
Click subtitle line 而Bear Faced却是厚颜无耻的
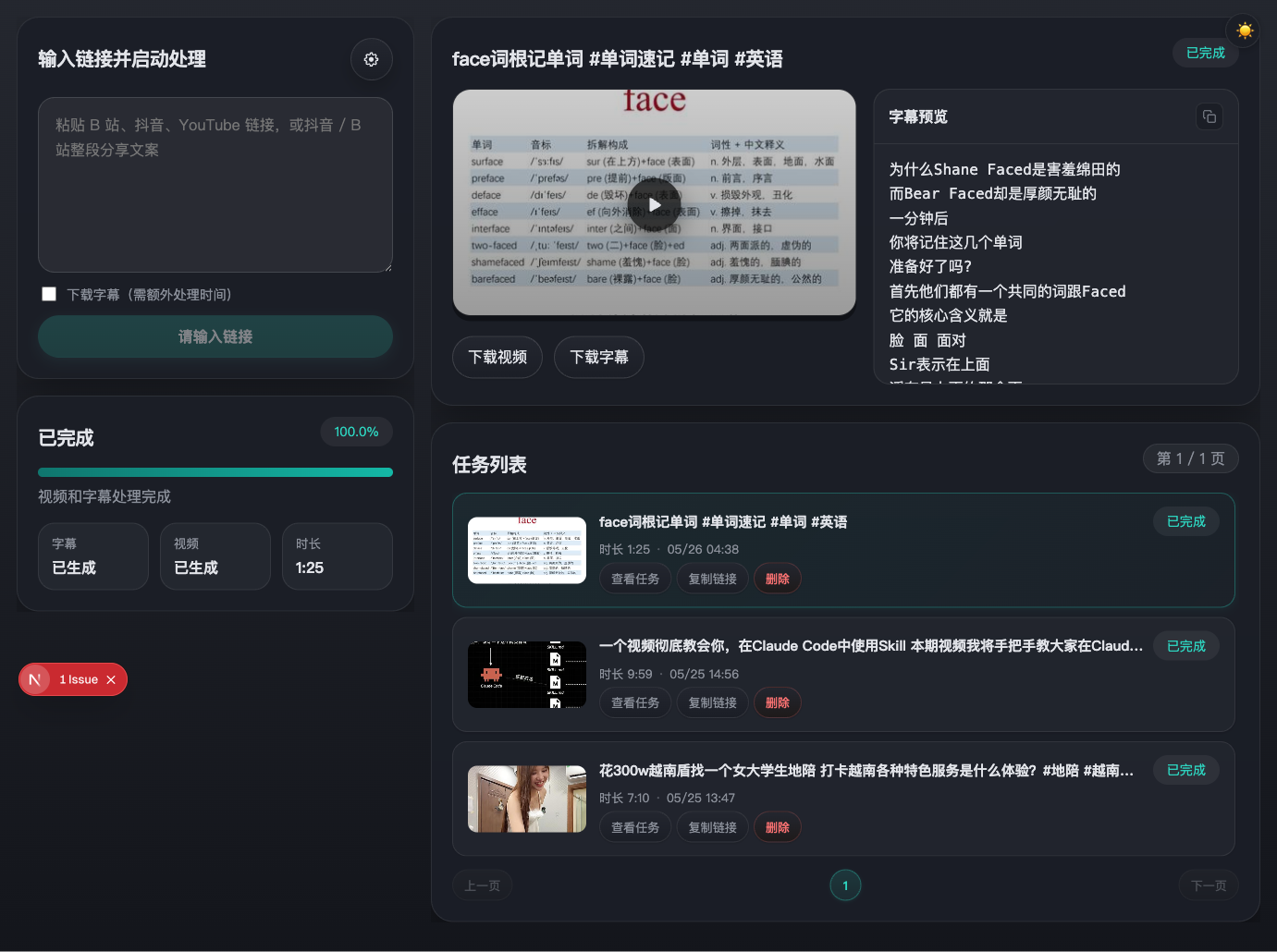992,193
